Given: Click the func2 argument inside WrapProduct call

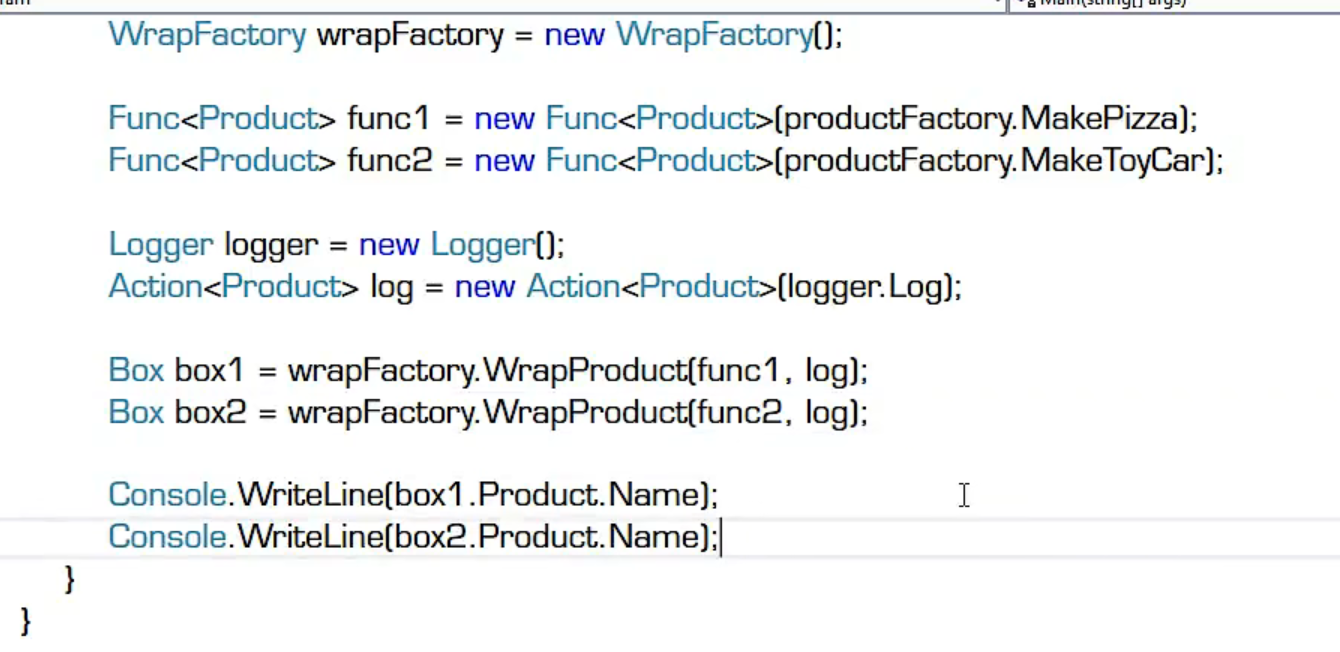Looking at the screenshot, I should pyautogui.click(x=737, y=413).
